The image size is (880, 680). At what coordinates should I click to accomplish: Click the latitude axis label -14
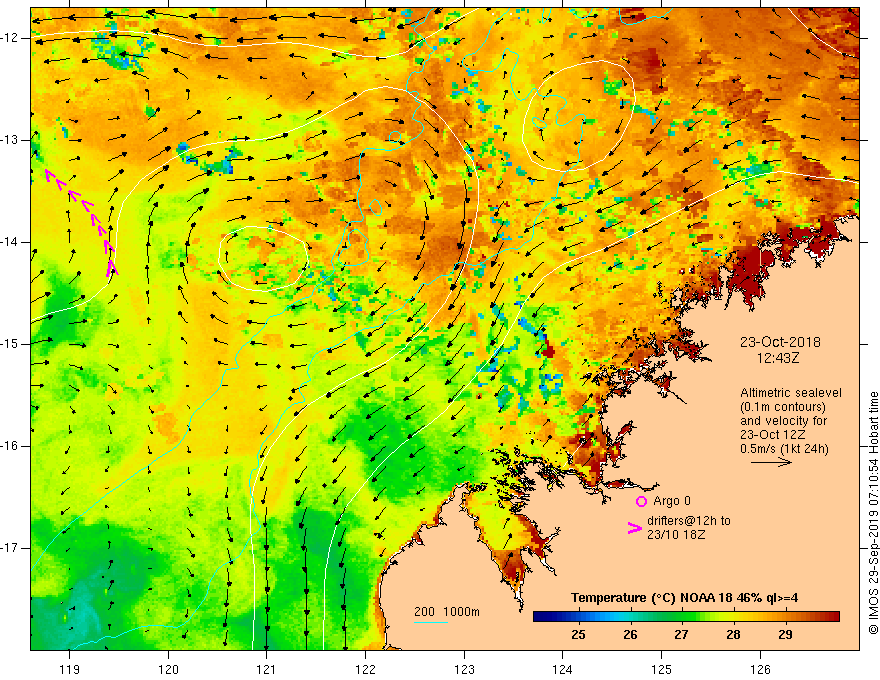coord(11,242)
